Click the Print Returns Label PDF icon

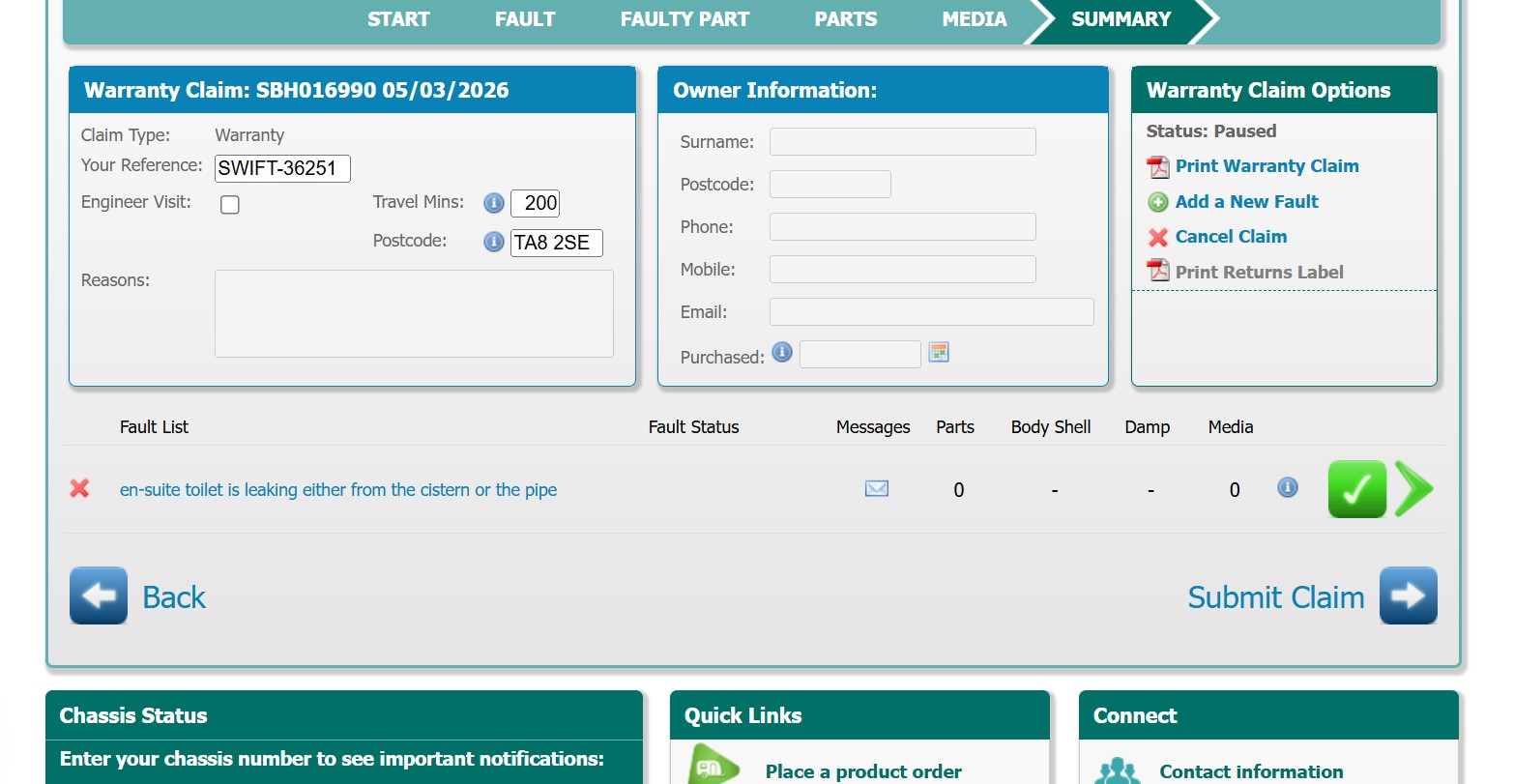[x=1158, y=272]
